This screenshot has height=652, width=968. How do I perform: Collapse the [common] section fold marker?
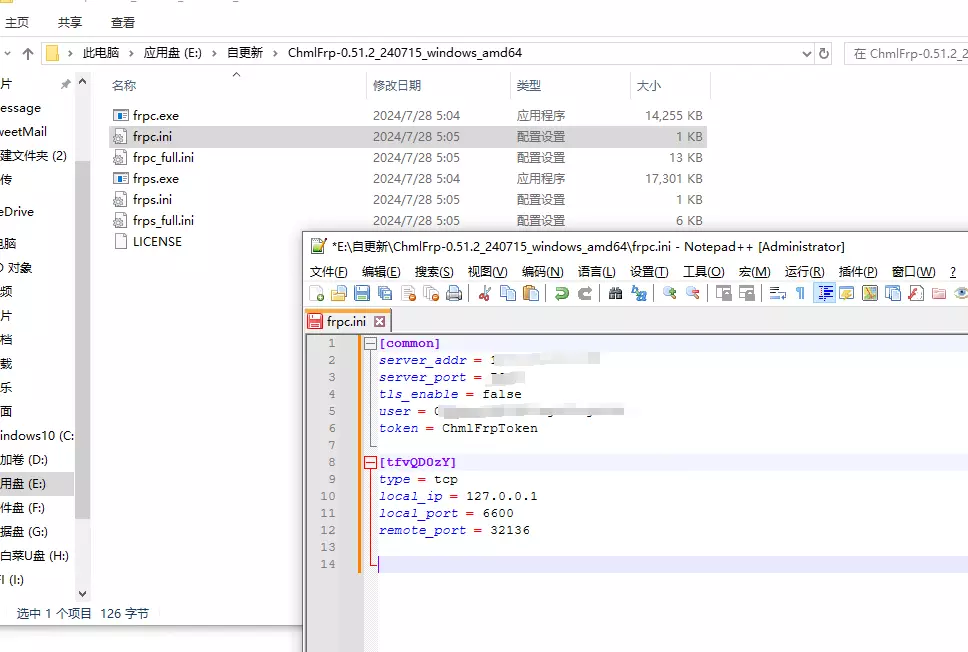[370, 343]
